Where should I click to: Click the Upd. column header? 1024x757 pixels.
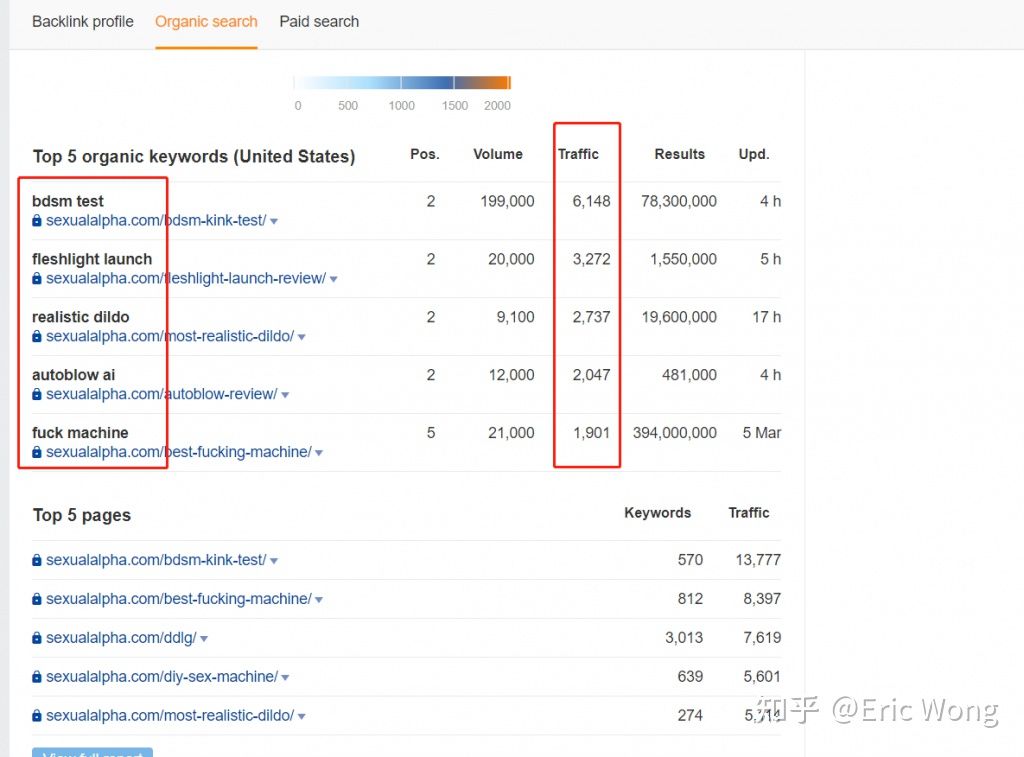click(754, 154)
